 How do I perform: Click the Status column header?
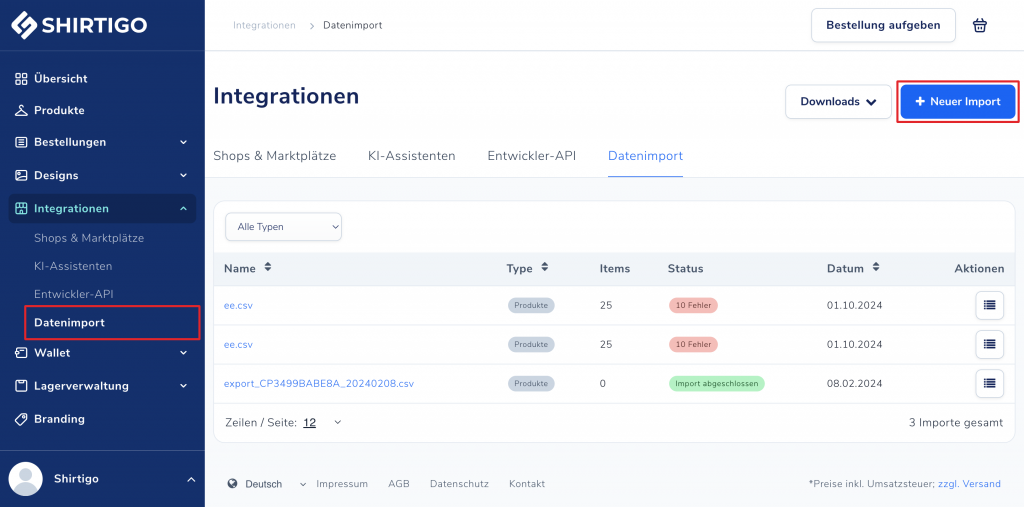click(x=686, y=269)
